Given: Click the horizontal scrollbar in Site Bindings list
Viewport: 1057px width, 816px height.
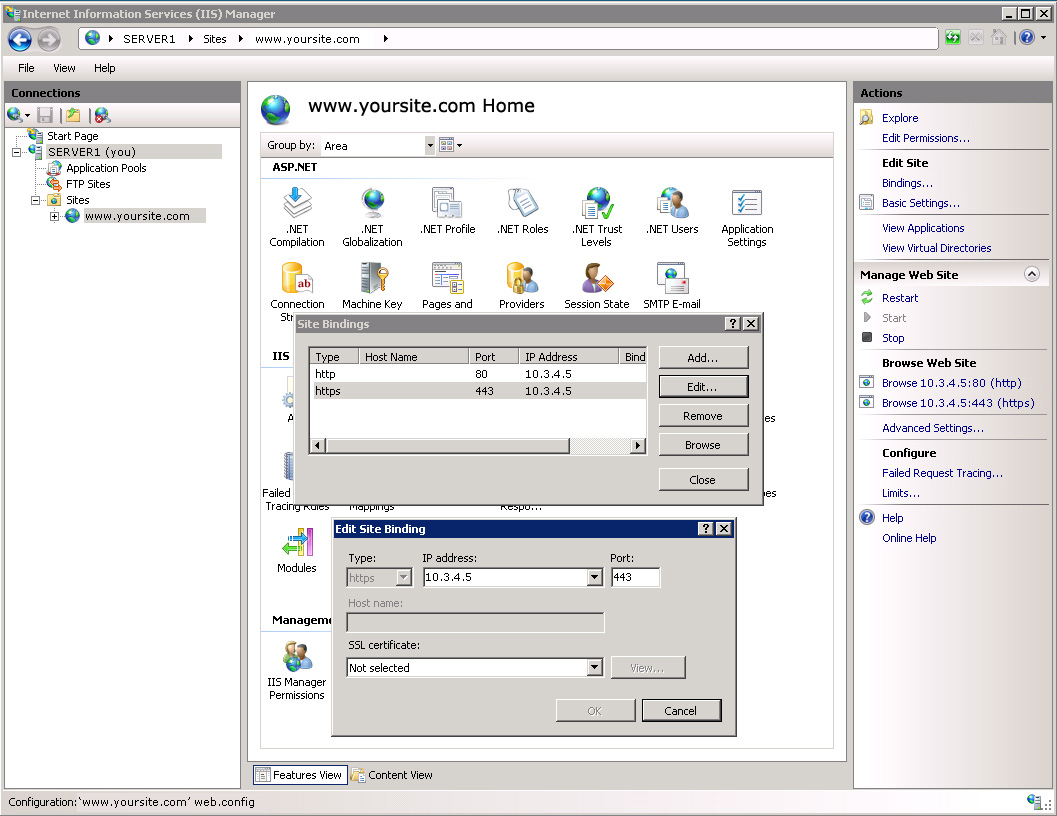Looking at the screenshot, I should coord(448,445).
